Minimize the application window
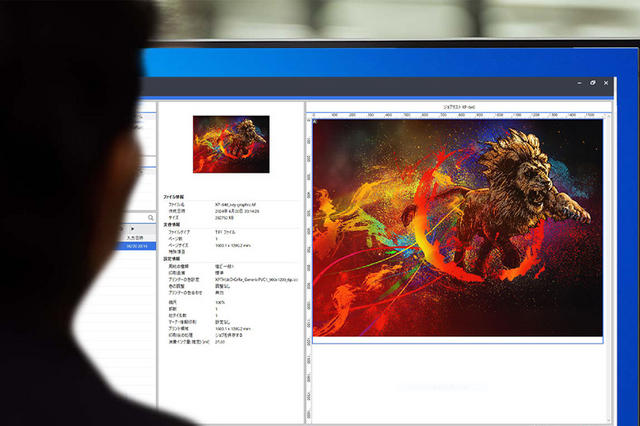The height and width of the screenshot is (426, 640). click(x=579, y=83)
